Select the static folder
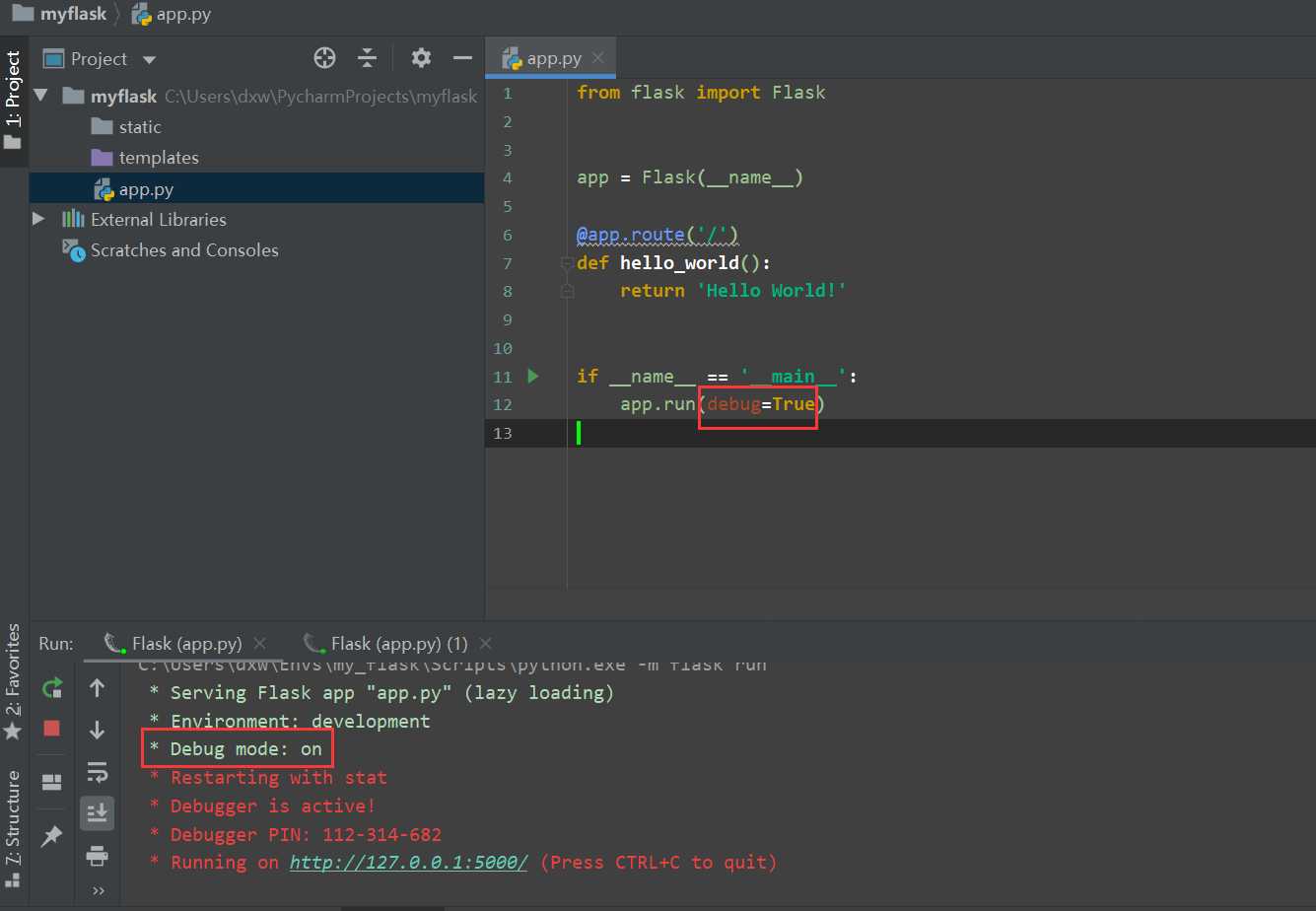 pyautogui.click(x=126, y=126)
